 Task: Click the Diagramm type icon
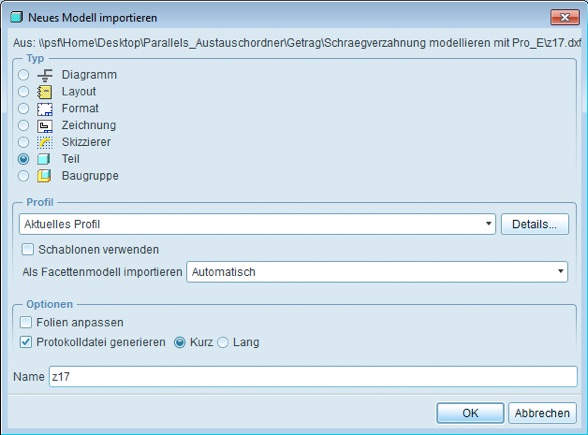tap(45, 75)
